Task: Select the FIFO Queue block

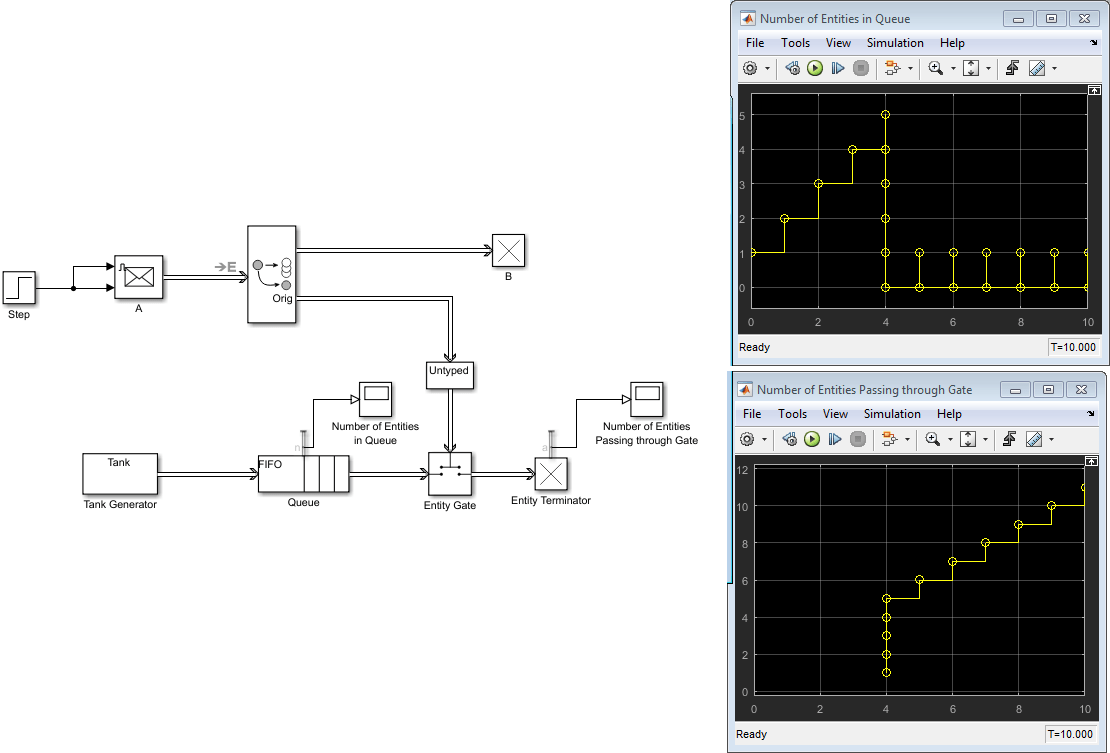Action: 303,473
